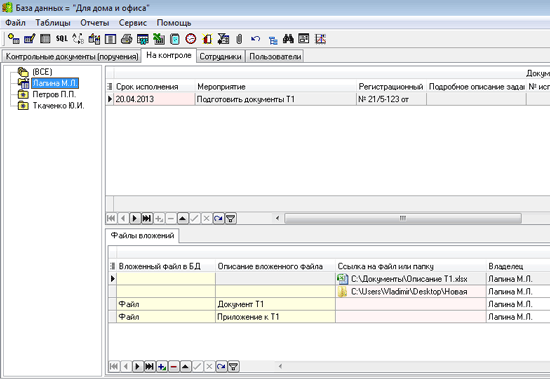This screenshot has width=550, height=379.
Task: Click the paperclip attachments toolbar icon
Action: (239, 39)
